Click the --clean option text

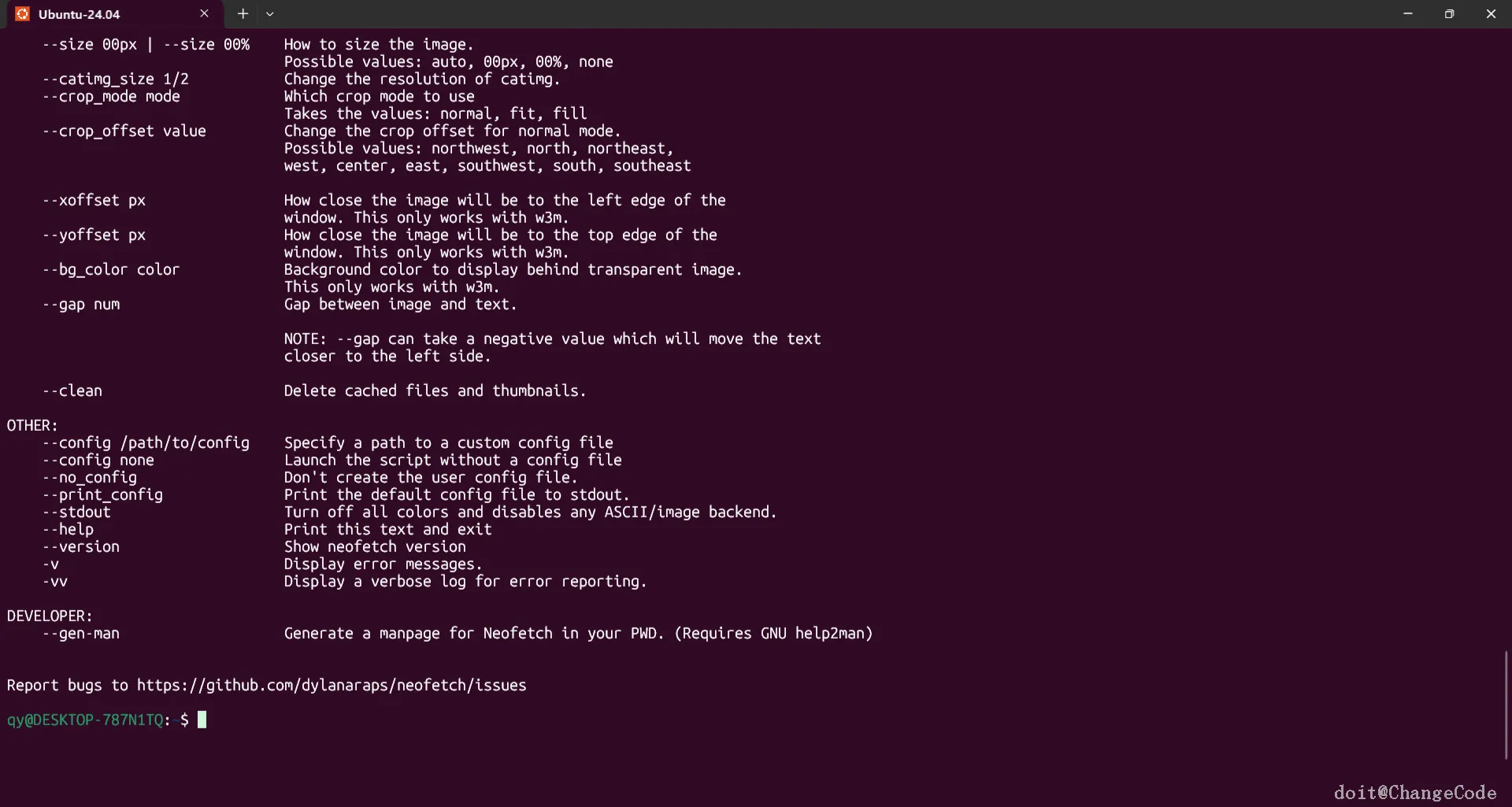coord(72,391)
